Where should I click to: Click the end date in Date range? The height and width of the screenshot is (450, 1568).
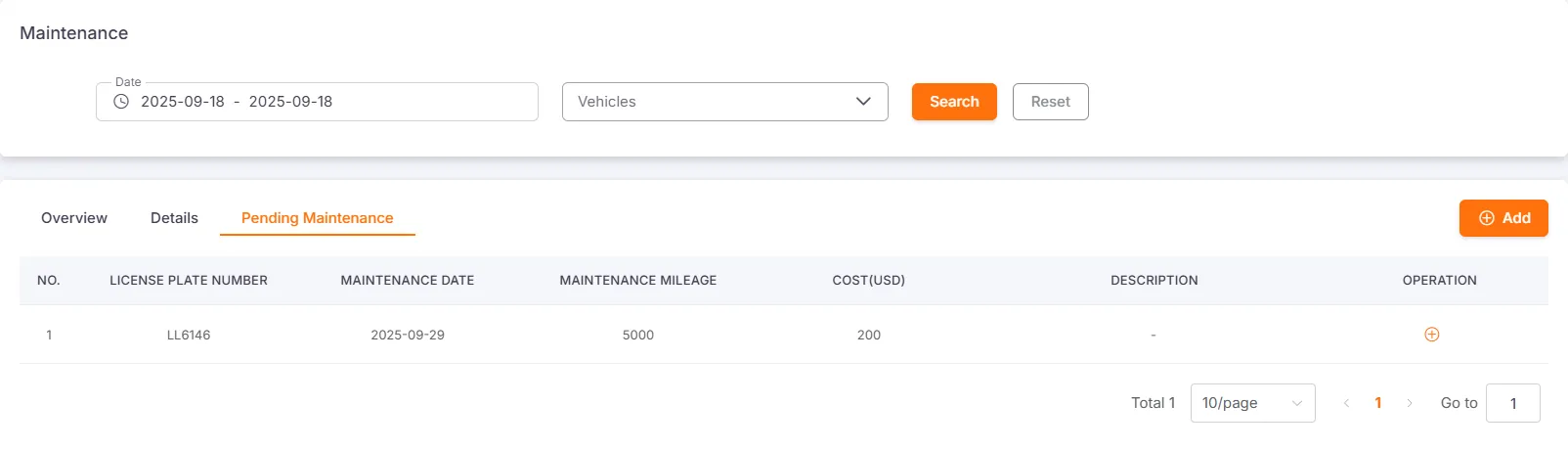[290, 102]
